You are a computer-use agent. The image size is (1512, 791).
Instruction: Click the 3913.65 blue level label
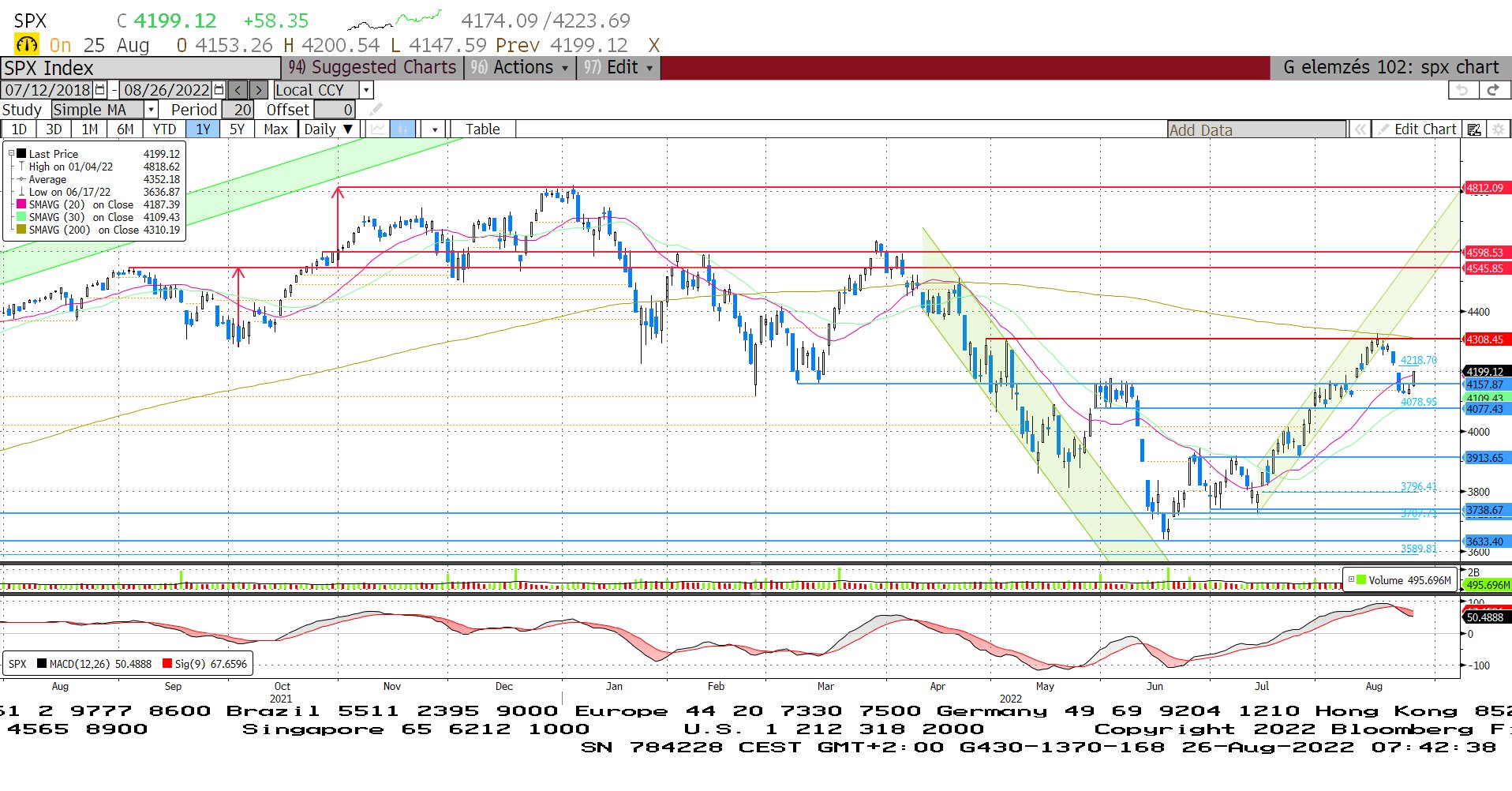coord(1486,458)
